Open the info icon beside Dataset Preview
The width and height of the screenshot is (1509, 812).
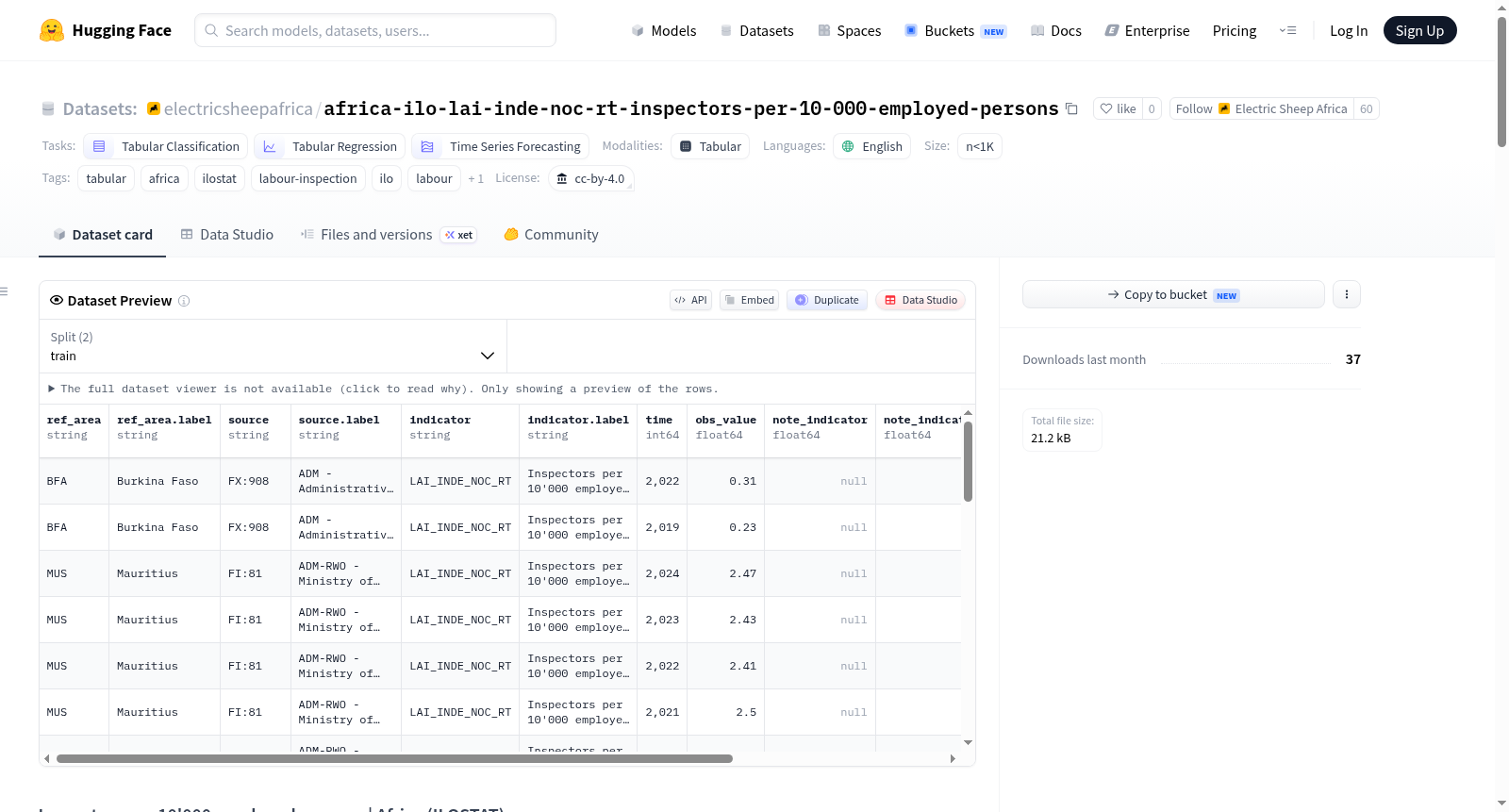coord(184,301)
